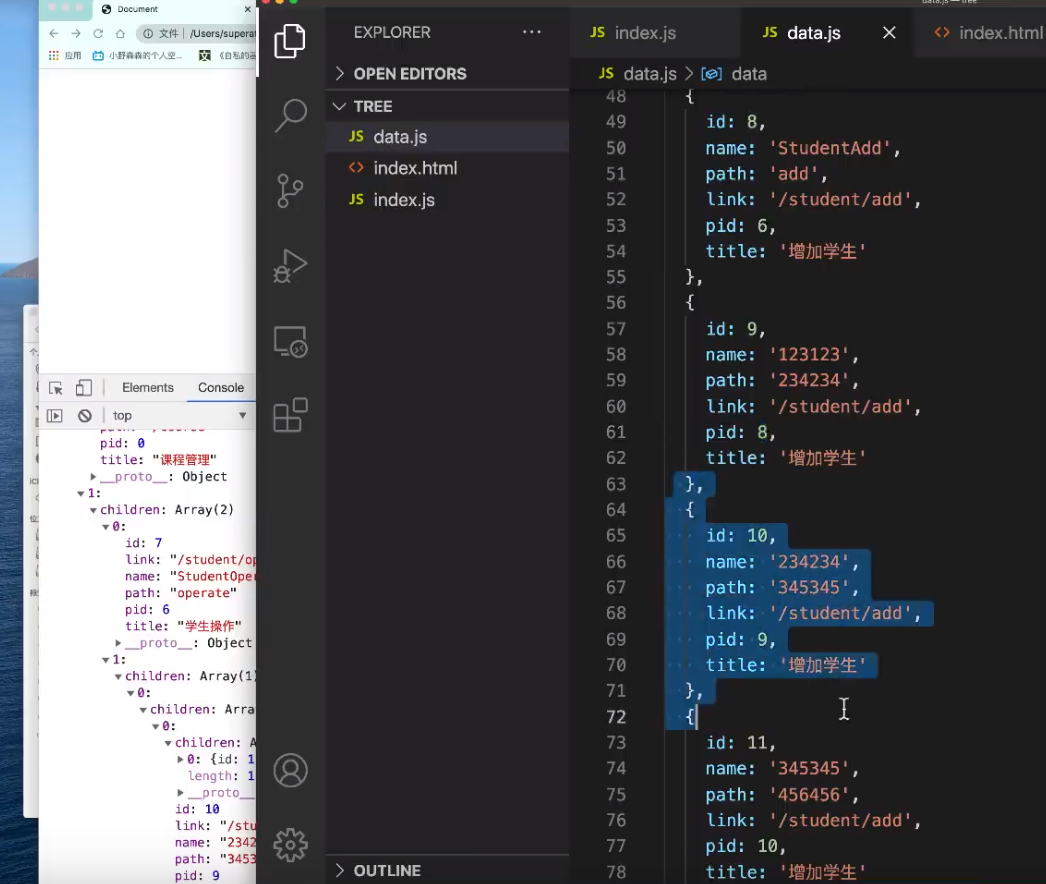Image resolution: width=1046 pixels, height=884 pixels.
Task: Open the Accounts menu icon
Action: click(290, 771)
